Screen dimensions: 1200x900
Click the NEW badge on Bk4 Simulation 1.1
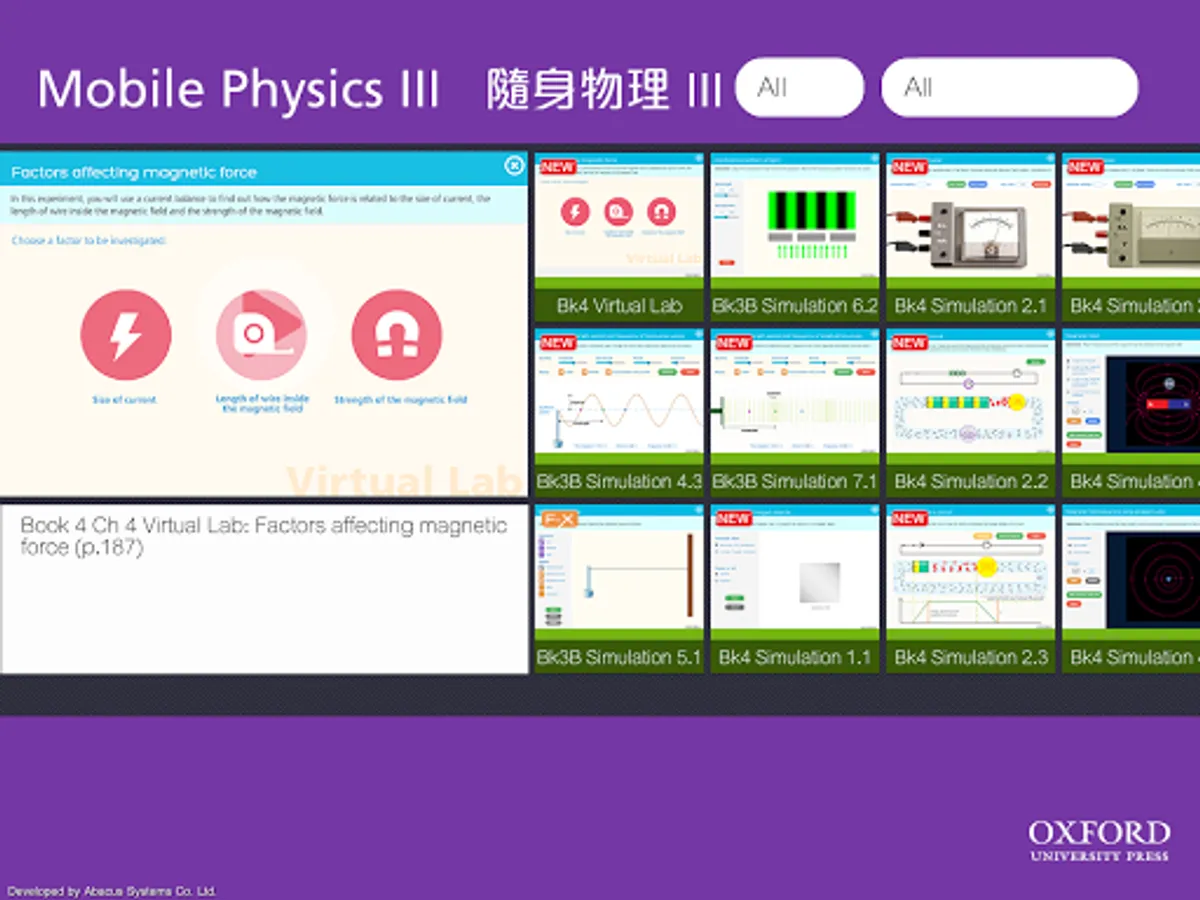pos(733,519)
